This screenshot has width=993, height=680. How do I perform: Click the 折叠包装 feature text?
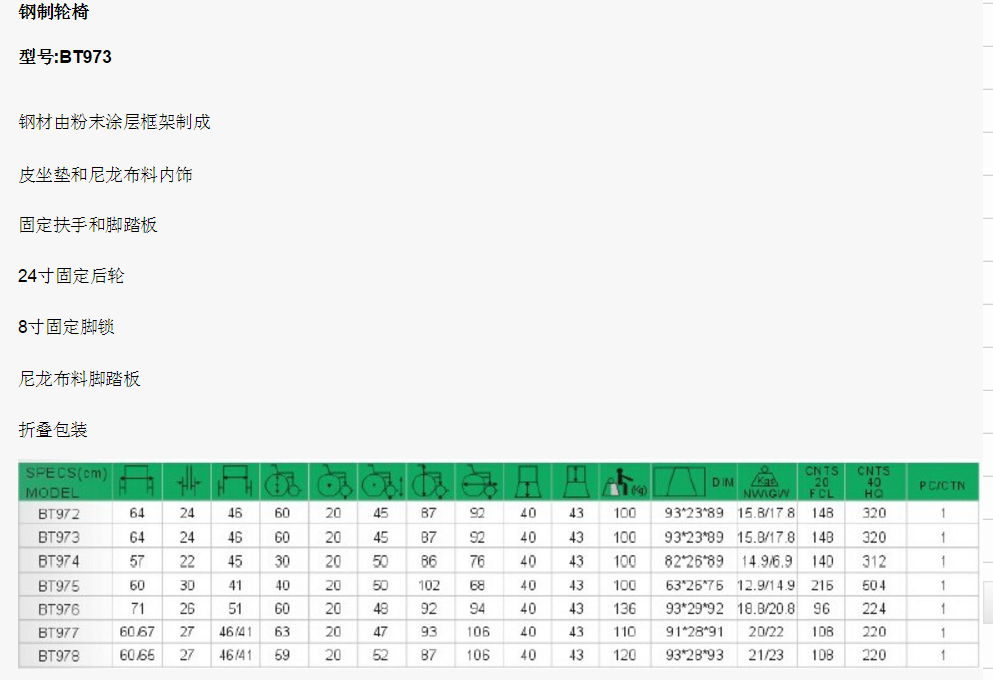pyautogui.click(x=53, y=430)
